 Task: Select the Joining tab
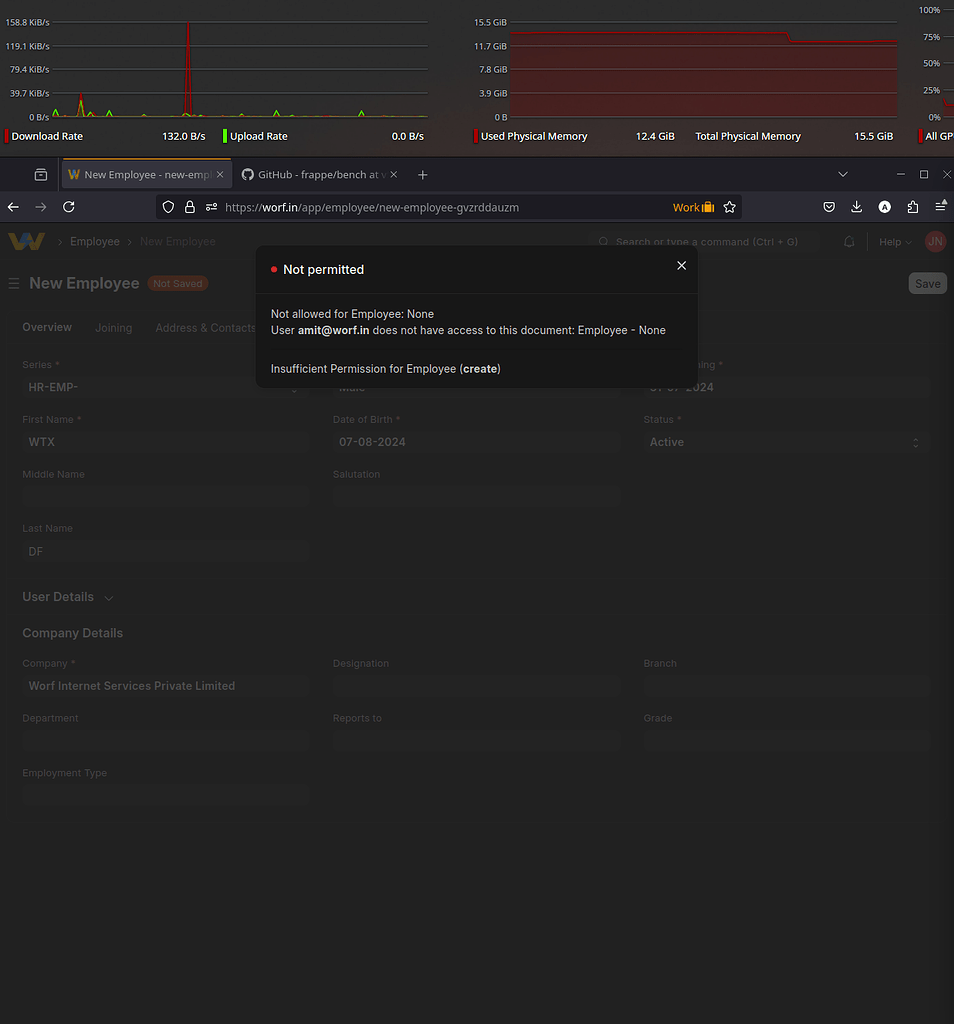(x=113, y=327)
